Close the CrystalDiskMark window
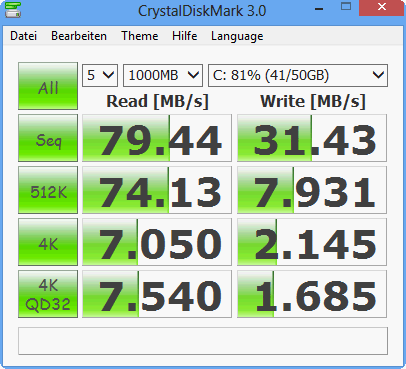 (x=382, y=7)
